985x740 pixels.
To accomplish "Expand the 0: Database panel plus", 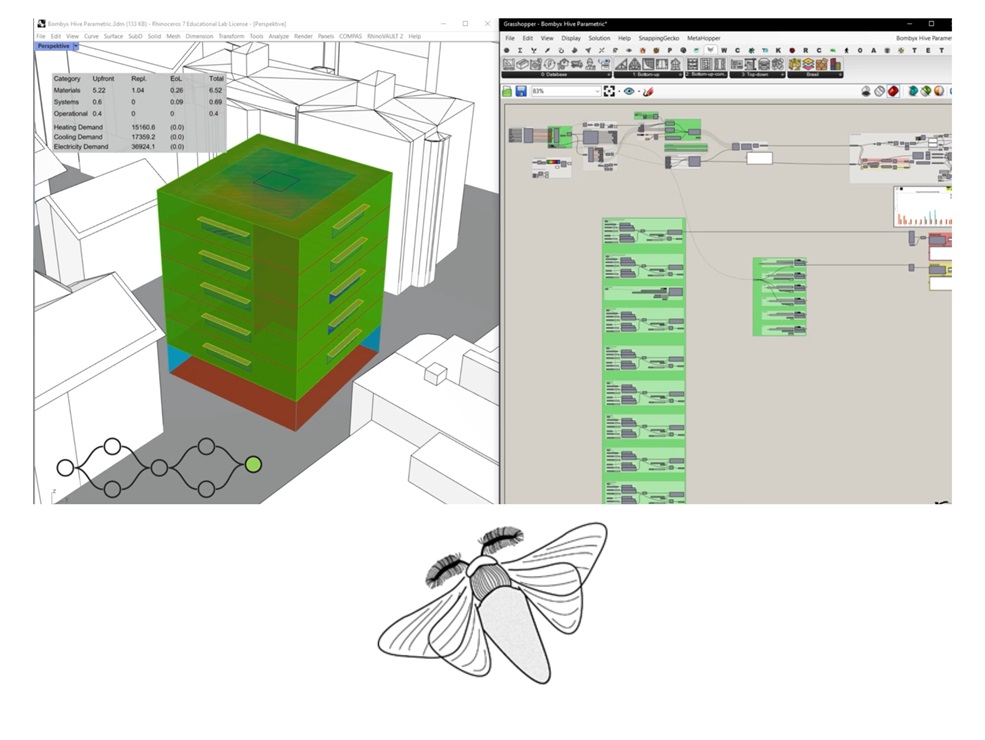I will point(609,75).
